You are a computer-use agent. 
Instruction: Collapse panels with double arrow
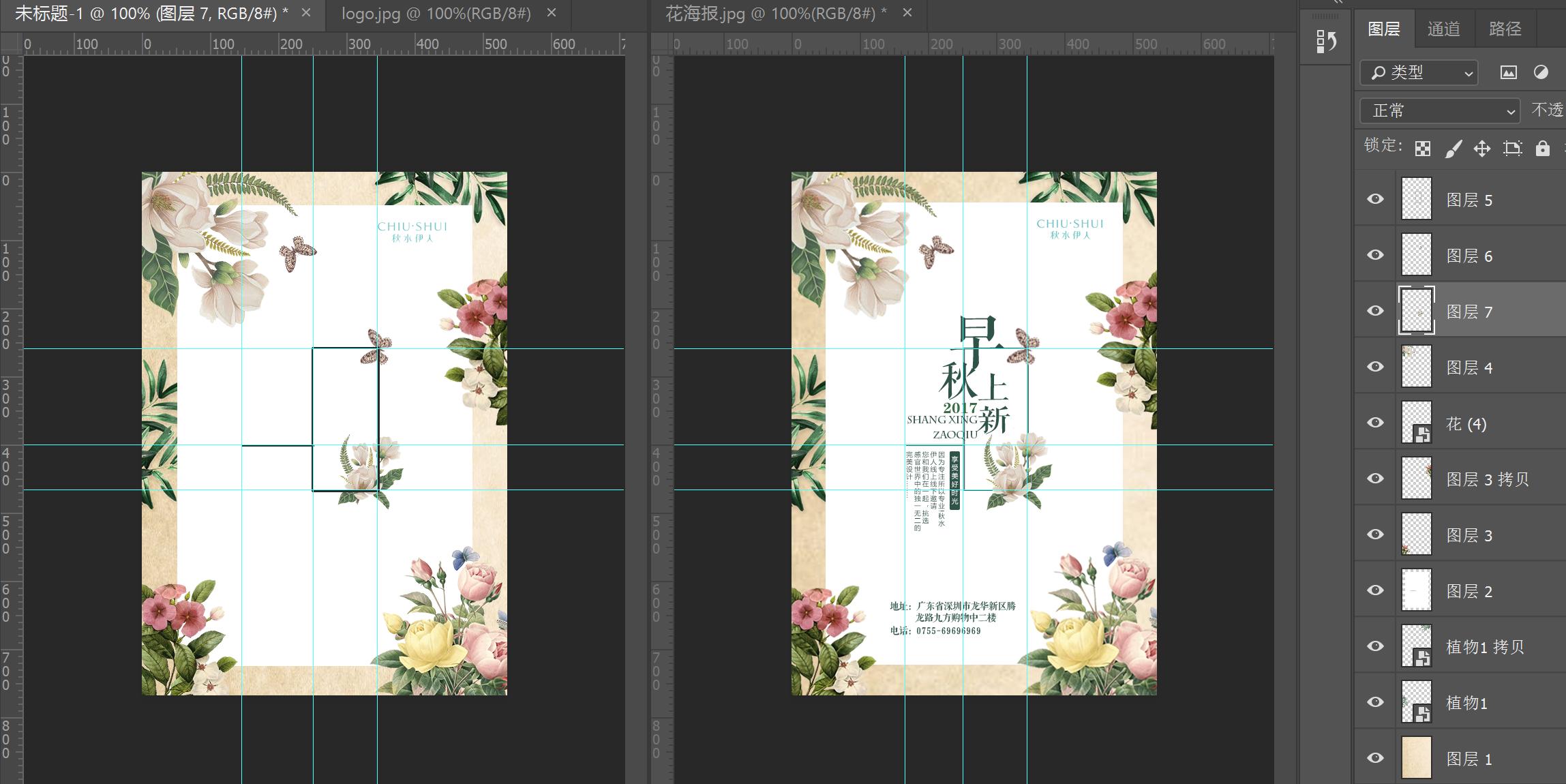pyautogui.click(x=1338, y=2)
